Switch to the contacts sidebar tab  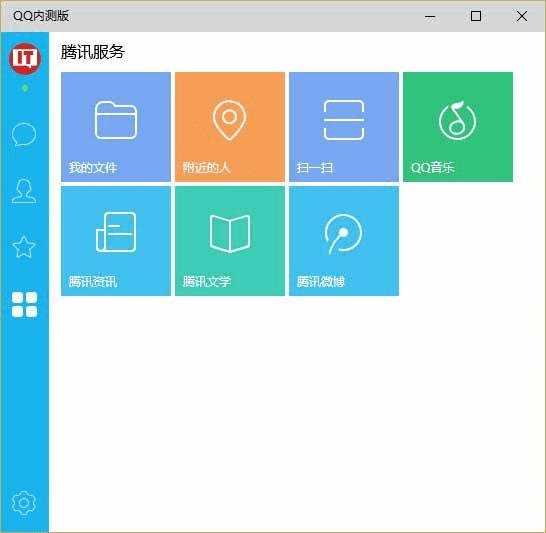[24, 190]
